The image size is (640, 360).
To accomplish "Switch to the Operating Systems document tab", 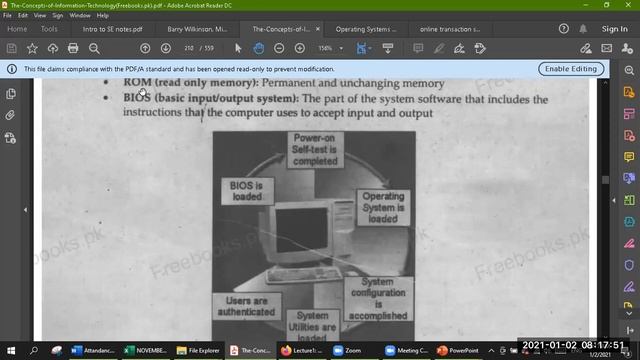I will click(x=366, y=29).
